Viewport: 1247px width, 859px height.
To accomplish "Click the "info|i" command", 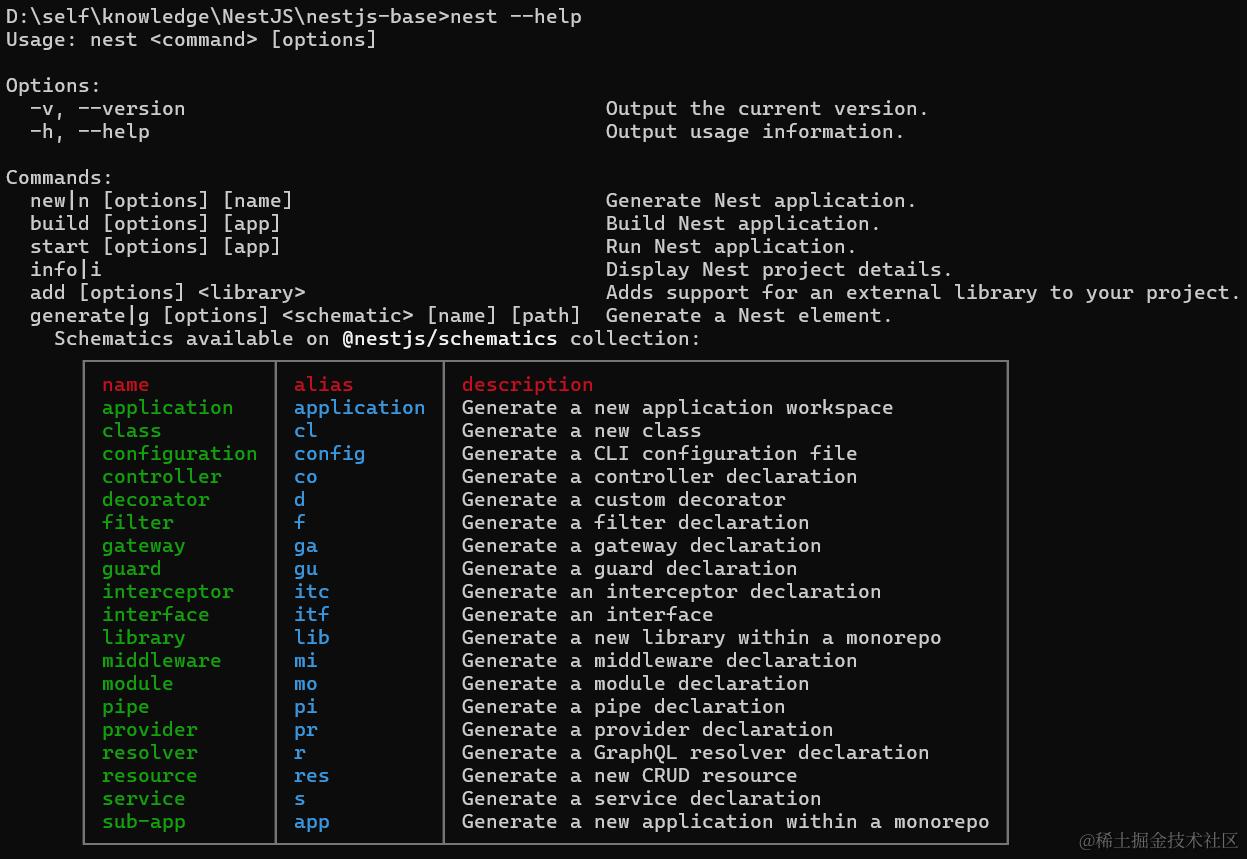I will coord(66,269).
